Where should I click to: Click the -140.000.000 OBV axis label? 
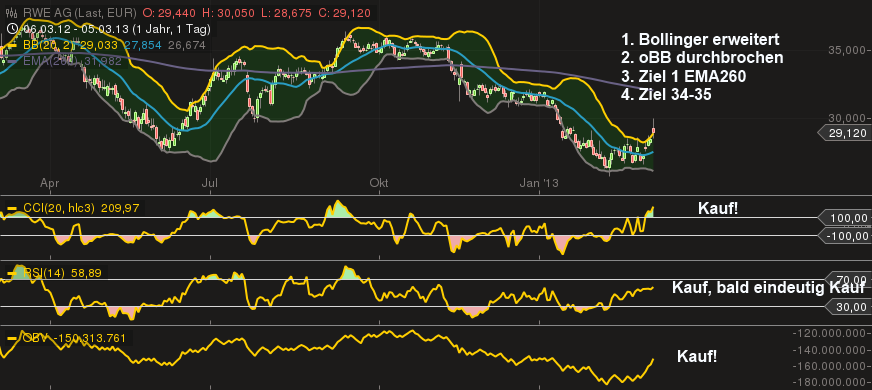(x=830, y=350)
